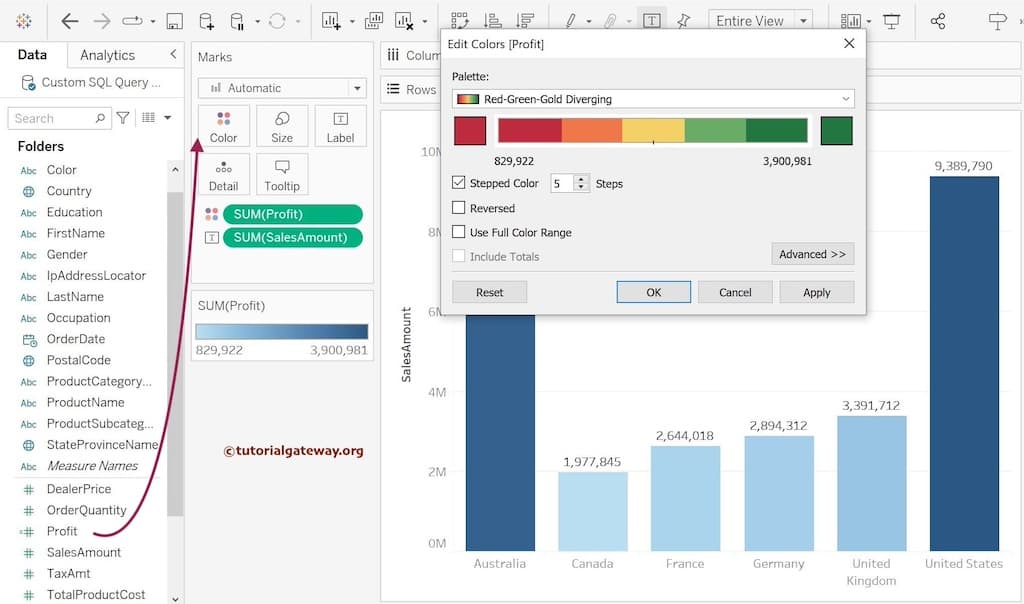Click the Tooltip marks button
1024x604 pixels.
(x=282, y=174)
